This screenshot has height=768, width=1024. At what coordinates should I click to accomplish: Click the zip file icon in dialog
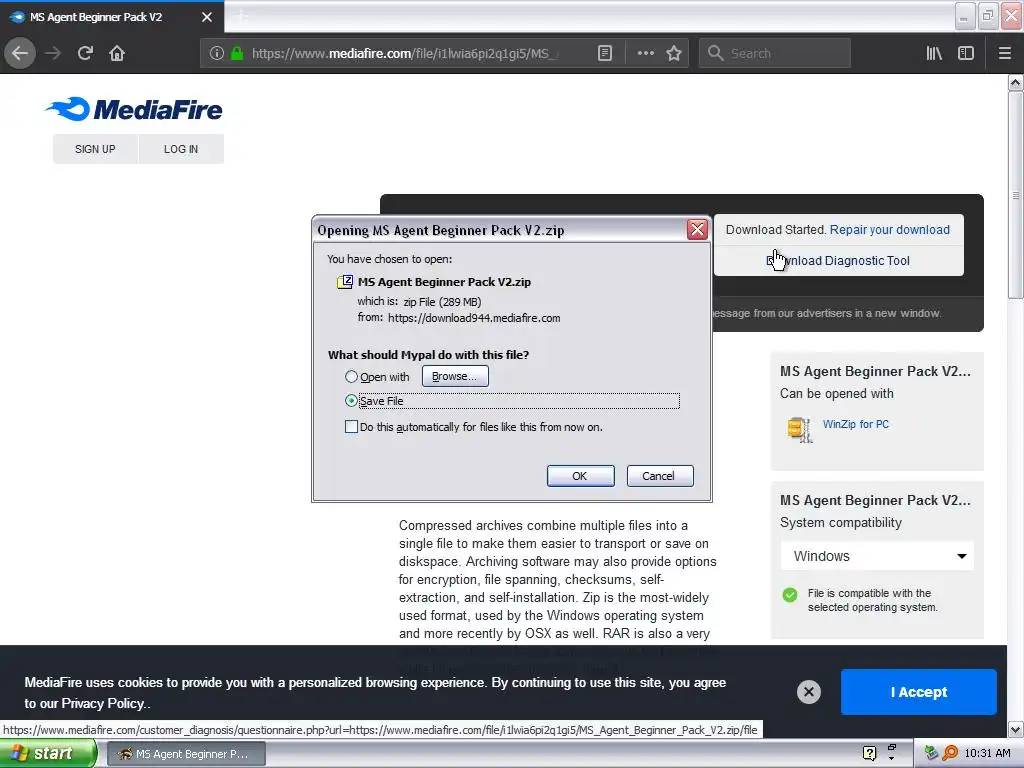pyautogui.click(x=345, y=281)
